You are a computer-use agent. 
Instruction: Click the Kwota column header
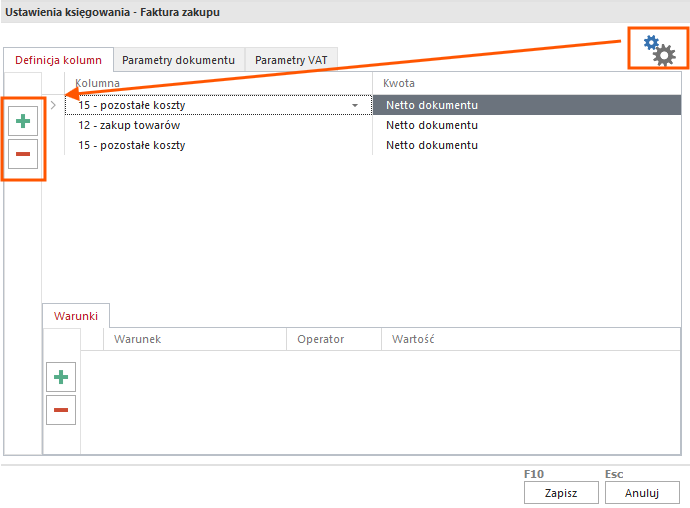coord(399,83)
